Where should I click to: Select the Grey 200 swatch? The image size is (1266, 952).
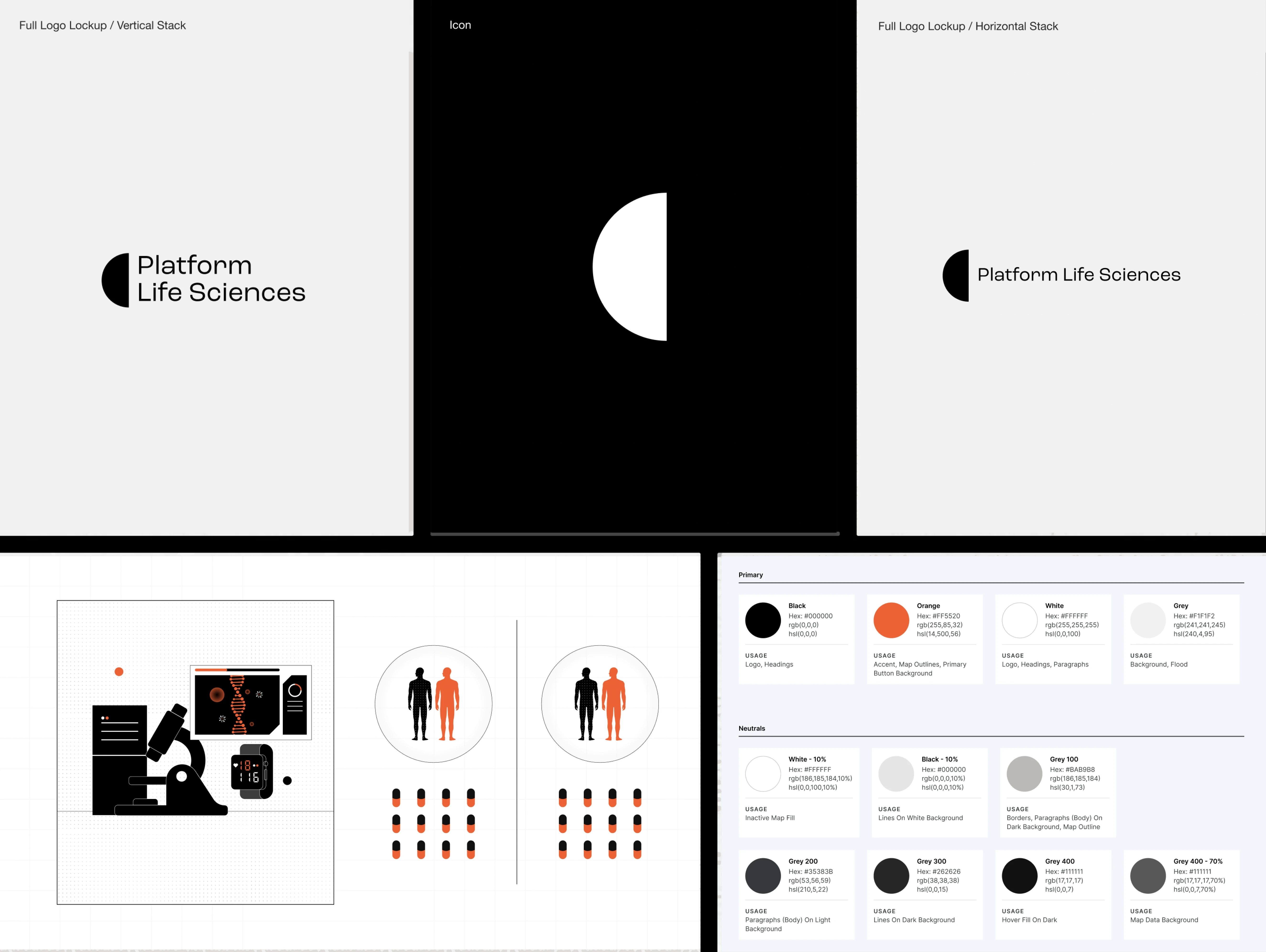tap(763, 876)
